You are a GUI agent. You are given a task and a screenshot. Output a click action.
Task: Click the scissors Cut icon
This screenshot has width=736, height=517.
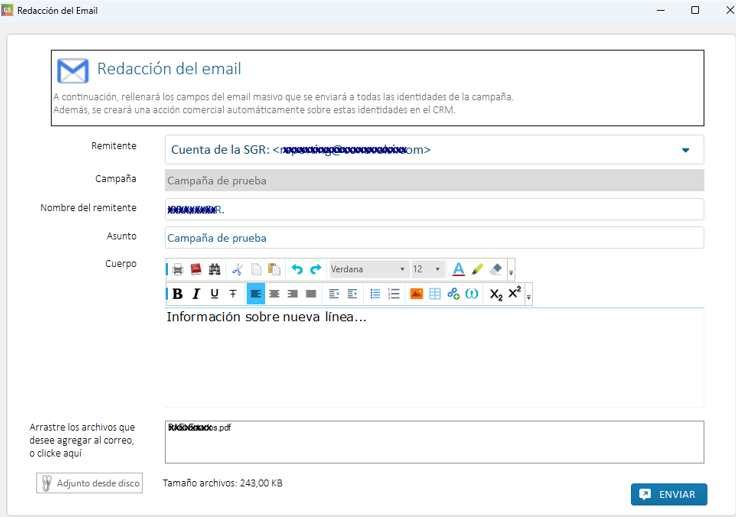coord(237,269)
